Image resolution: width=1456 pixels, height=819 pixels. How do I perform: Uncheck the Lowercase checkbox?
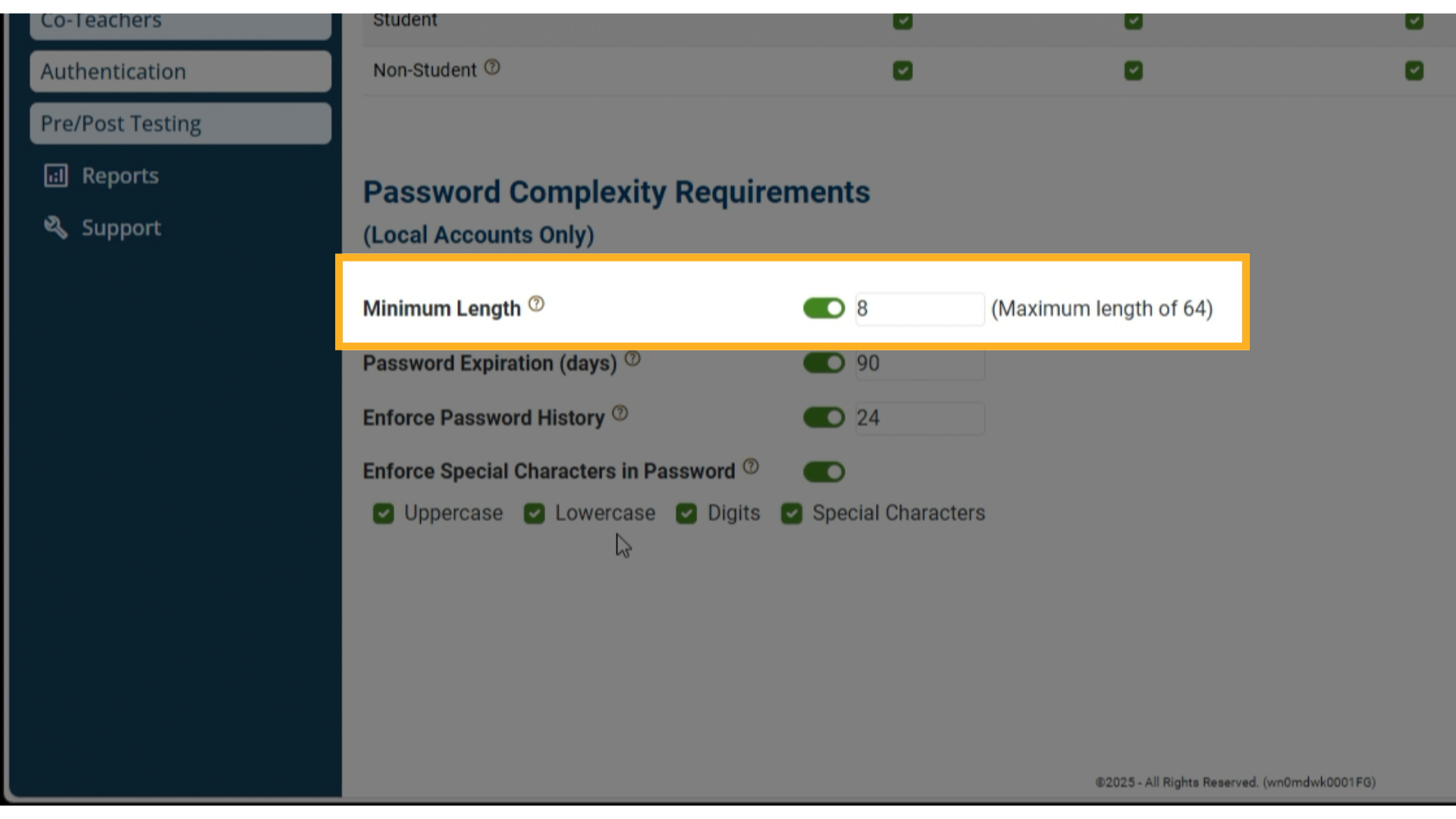coord(535,513)
